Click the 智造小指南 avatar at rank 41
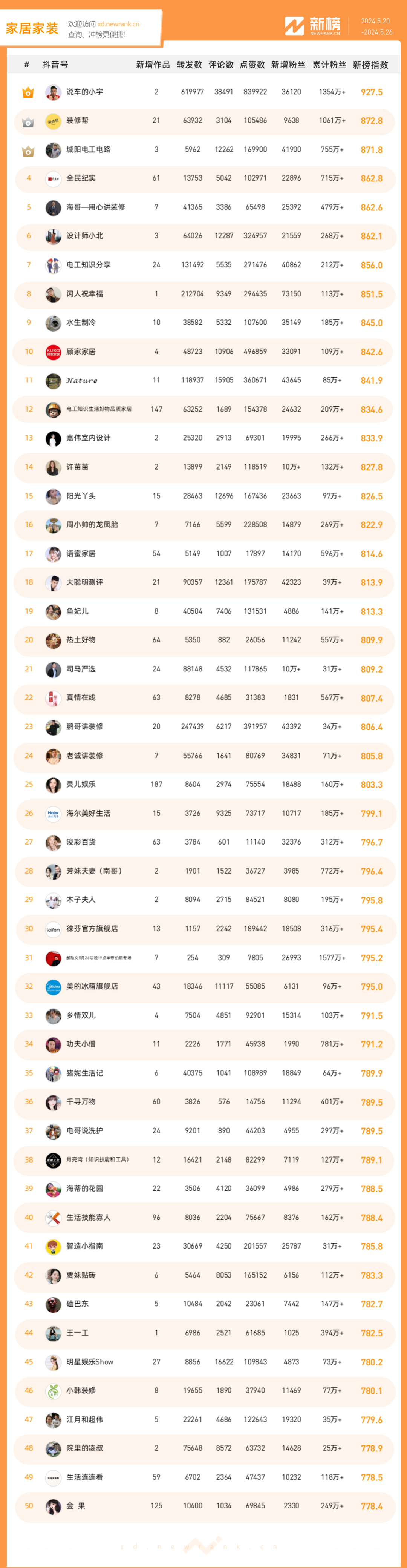The width and height of the screenshot is (407, 1568). pyautogui.click(x=54, y=1247)
